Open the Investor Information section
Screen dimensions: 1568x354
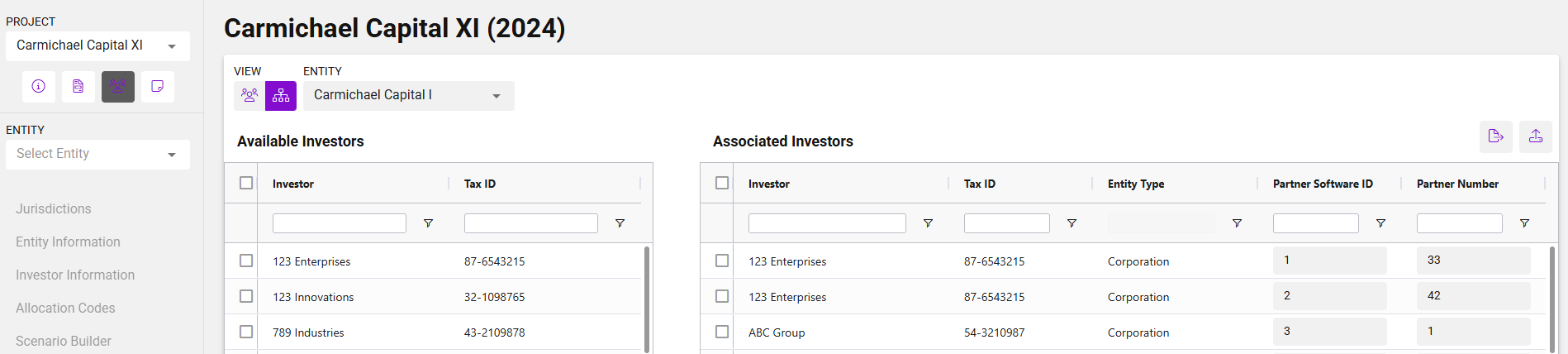[75, 275]
